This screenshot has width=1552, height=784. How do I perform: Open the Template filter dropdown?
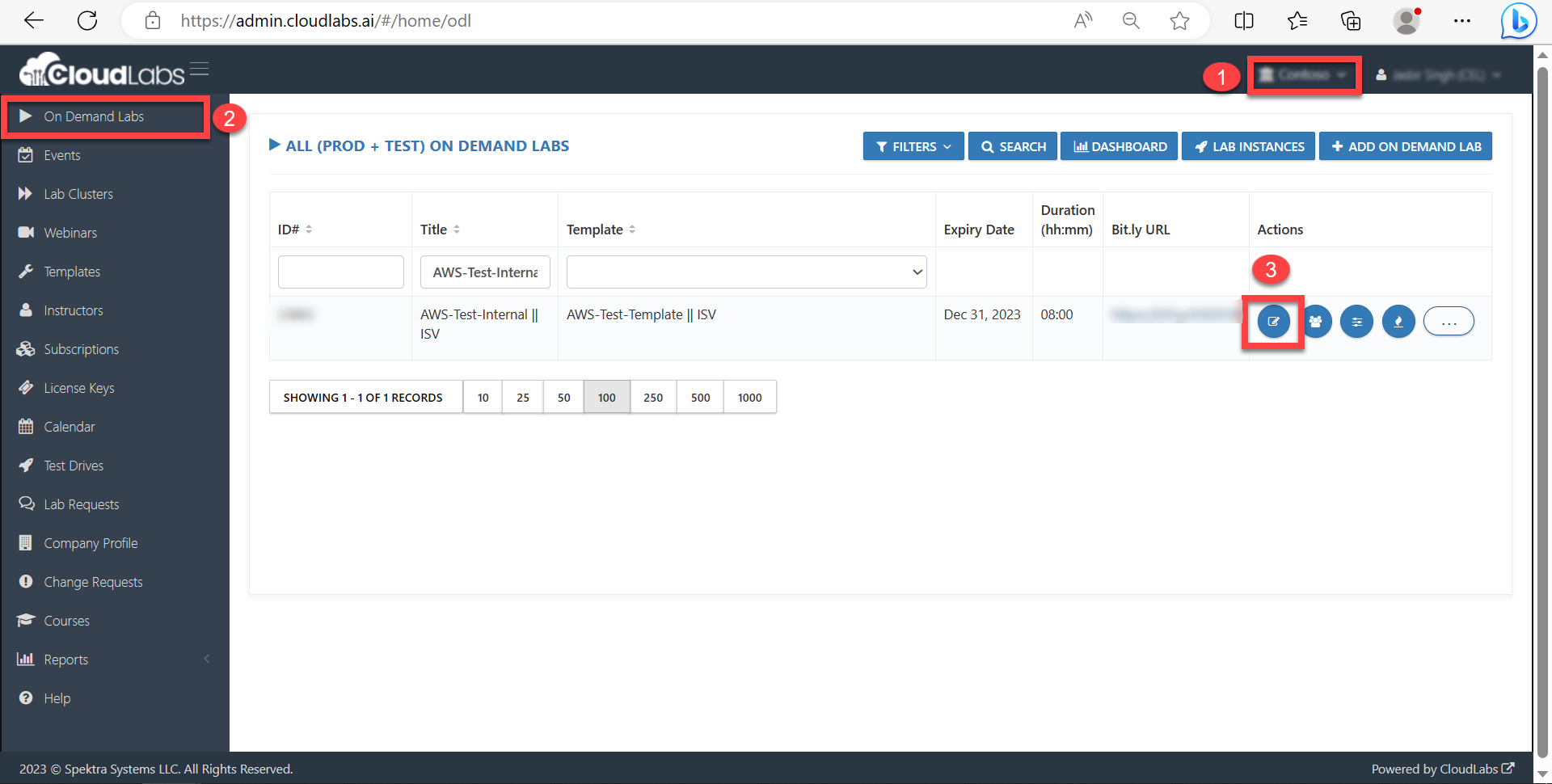746,272
